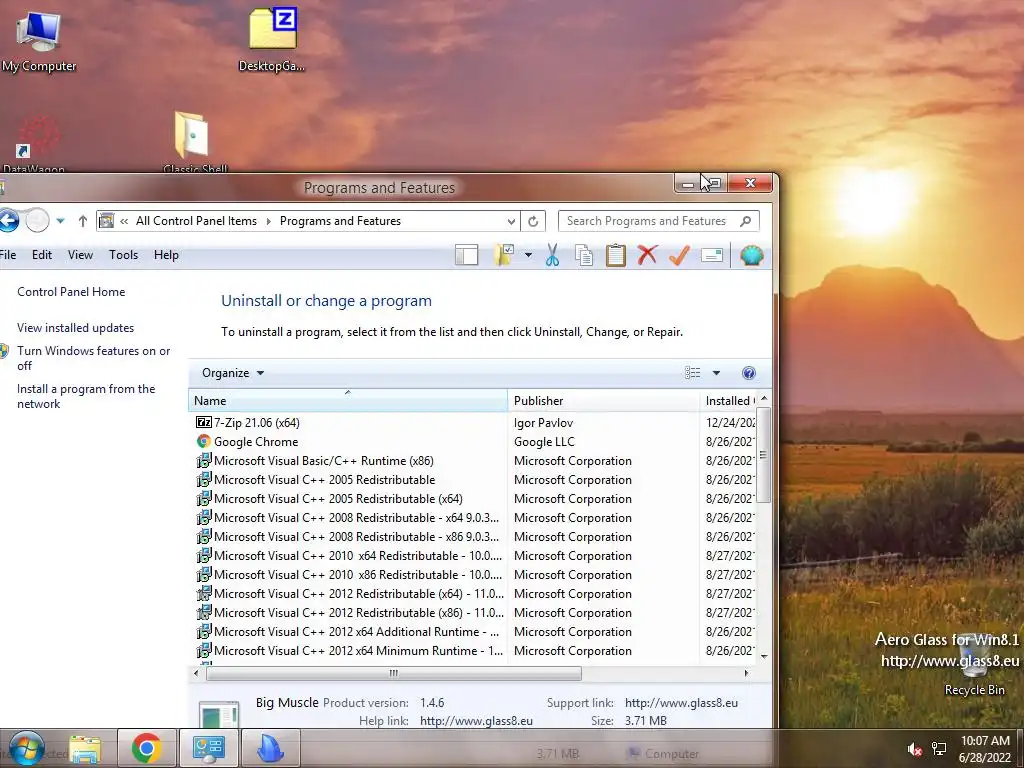The image size is (1024, 768).
Task: Select Google Chrome in the program list
Action: click(x=256, y=441)
